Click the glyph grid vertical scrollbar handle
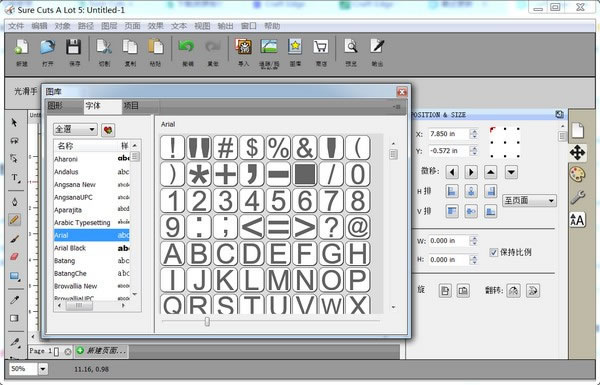This screenshot has width=600, height=385. click(x=393, y=154)
